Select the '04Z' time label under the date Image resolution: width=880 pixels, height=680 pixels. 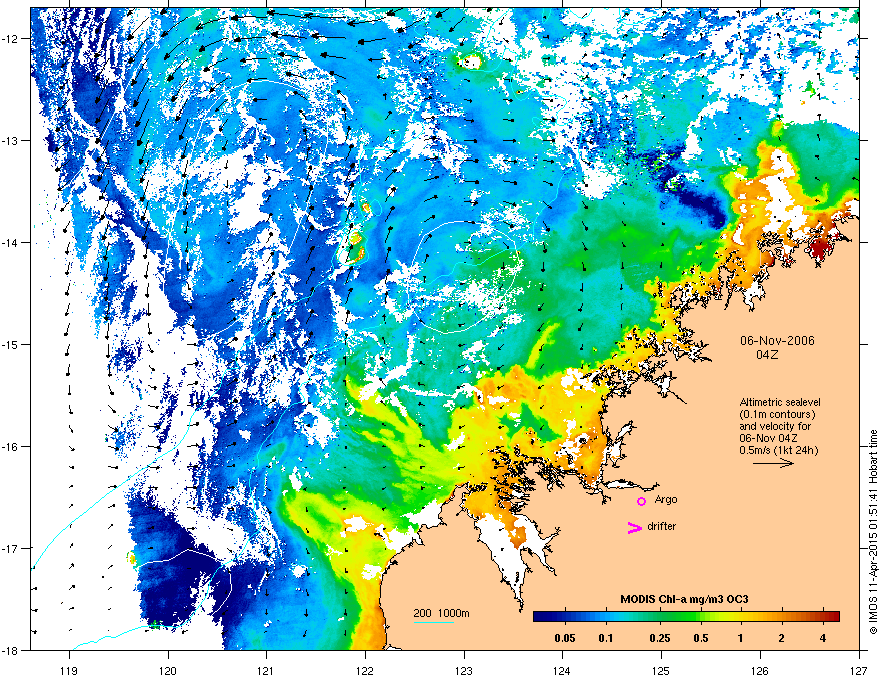tap(767, 355)
